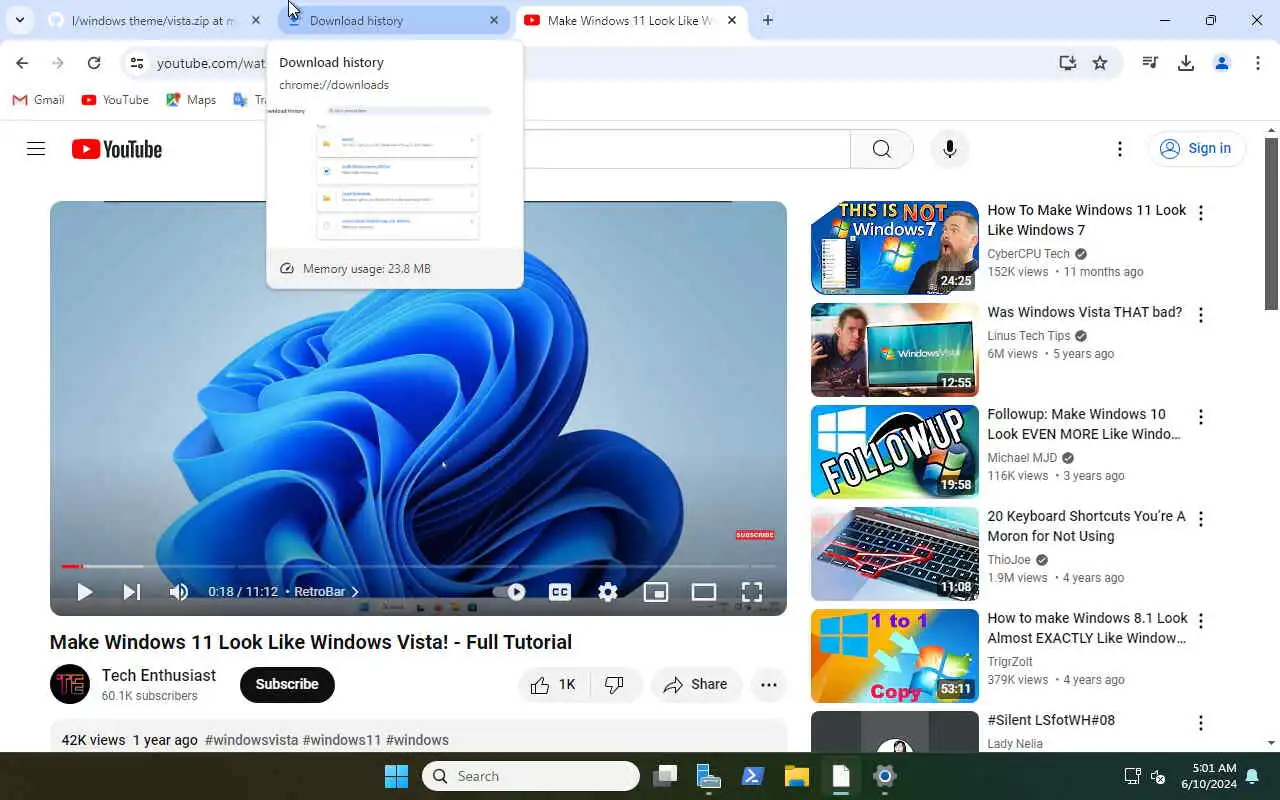
Task: Open video settings gear in player
Action: pyautogui.click(x=608, y=592)
